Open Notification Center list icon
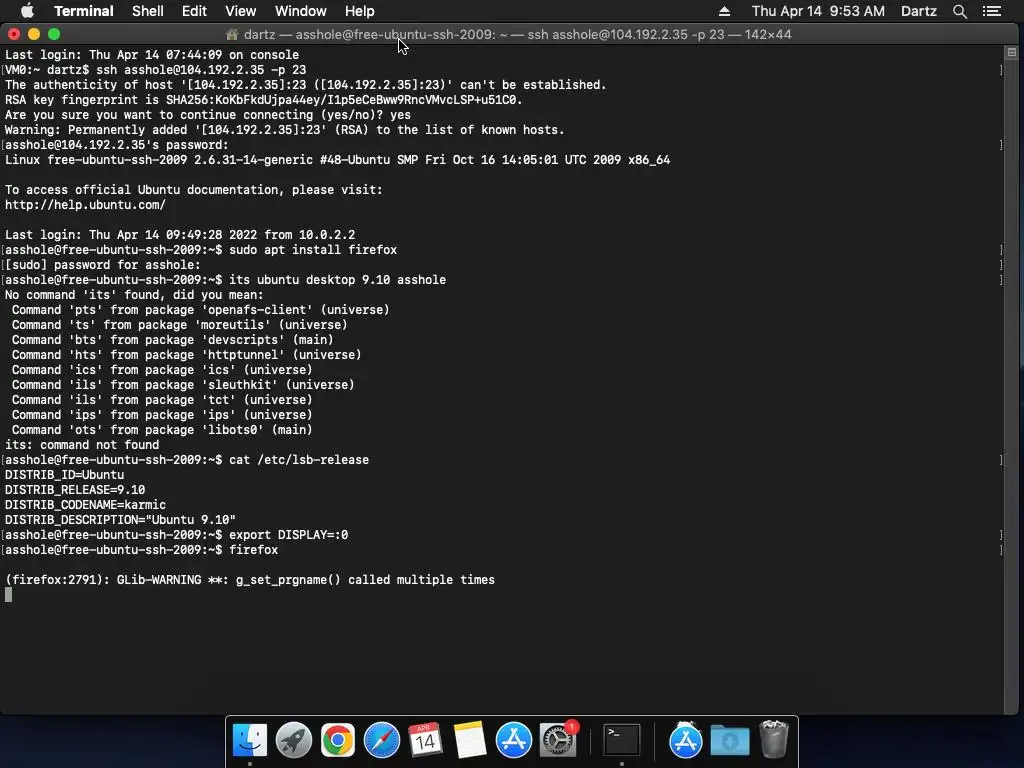Image resolution: width=1024 pixels, height=768 pixels. 991,11
